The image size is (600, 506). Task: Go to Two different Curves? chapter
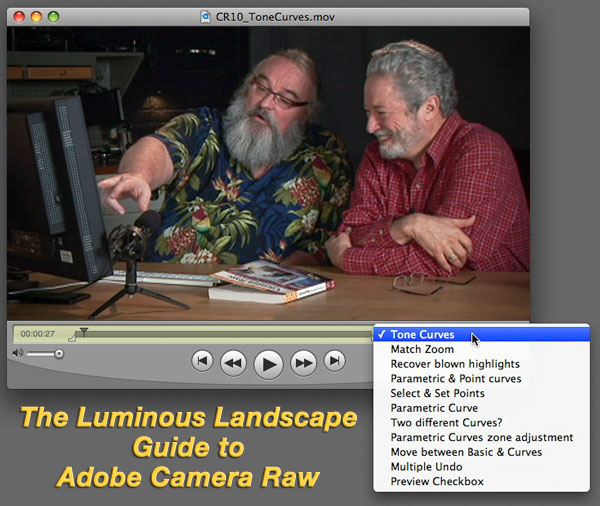coord(481,423)
